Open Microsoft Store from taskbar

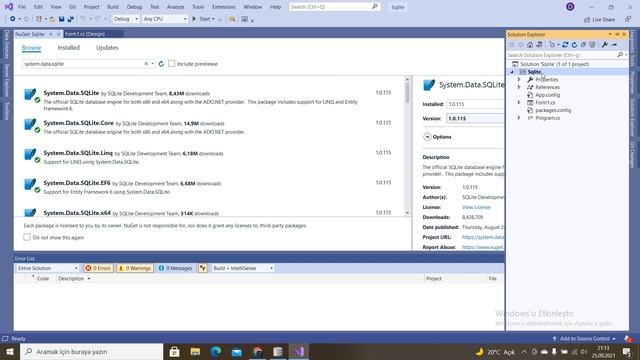point(174,351)
